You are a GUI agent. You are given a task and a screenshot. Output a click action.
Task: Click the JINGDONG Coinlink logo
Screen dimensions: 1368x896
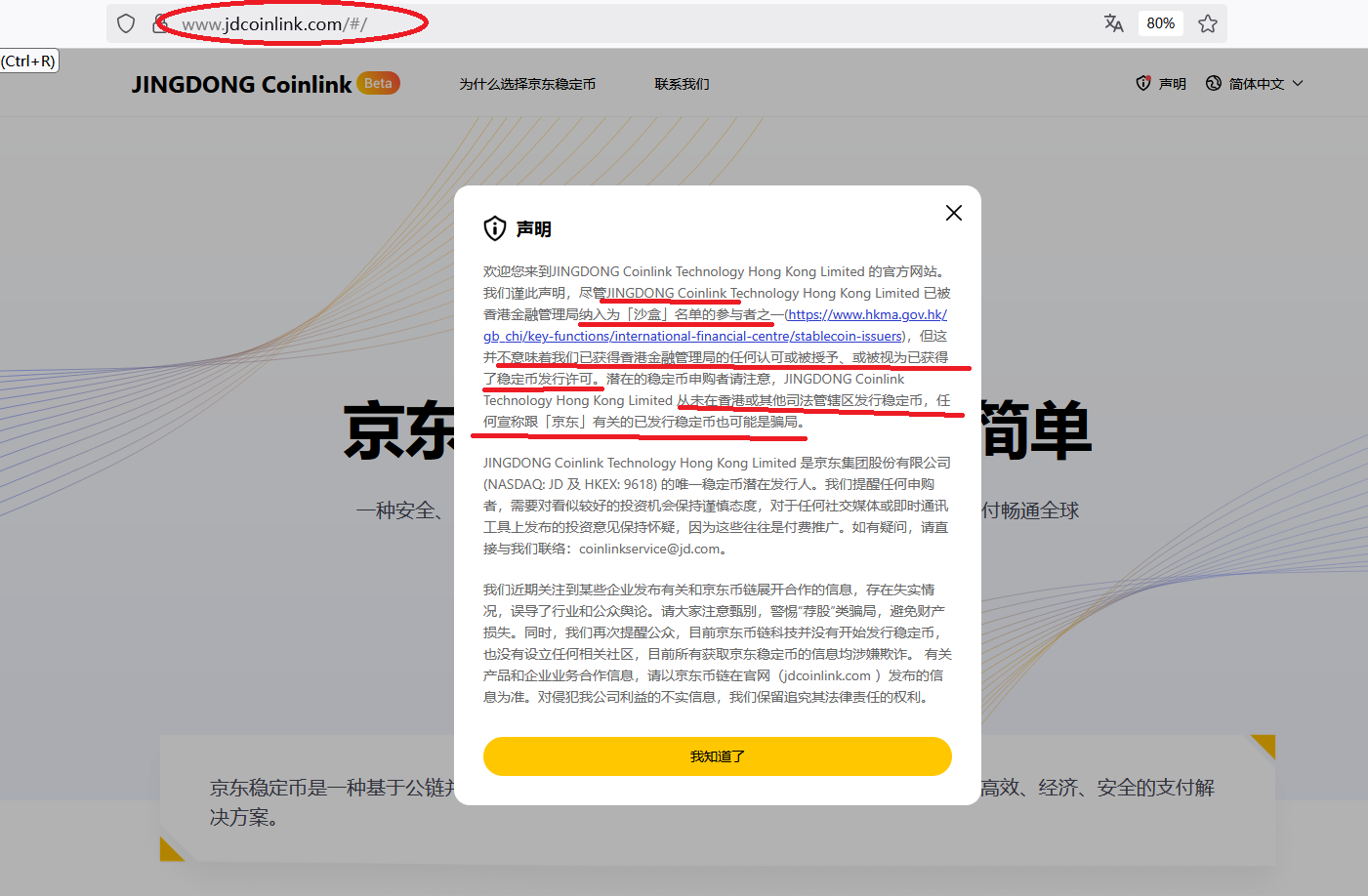click(x=241, y=85)
